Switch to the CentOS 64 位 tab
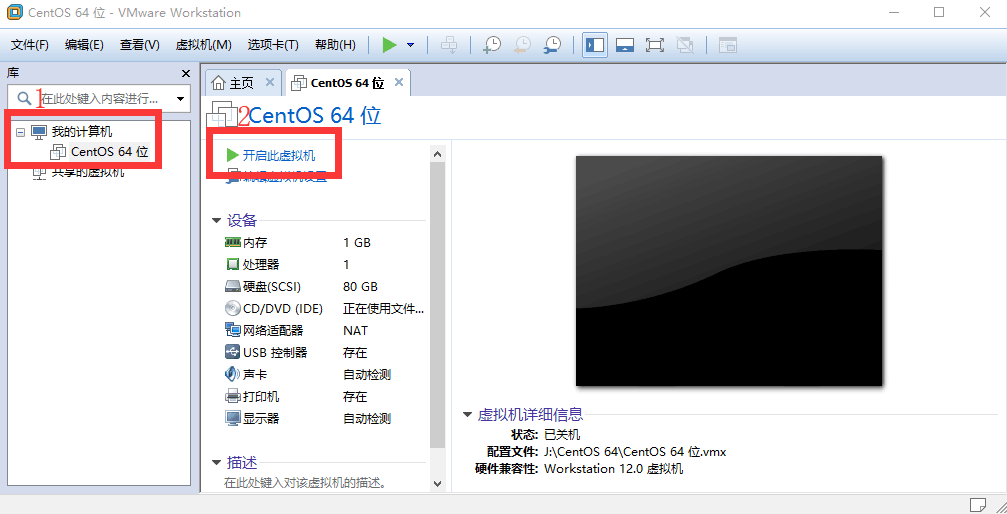The image size is (1007, 514). pyautogui.click(x=347, y=82)
